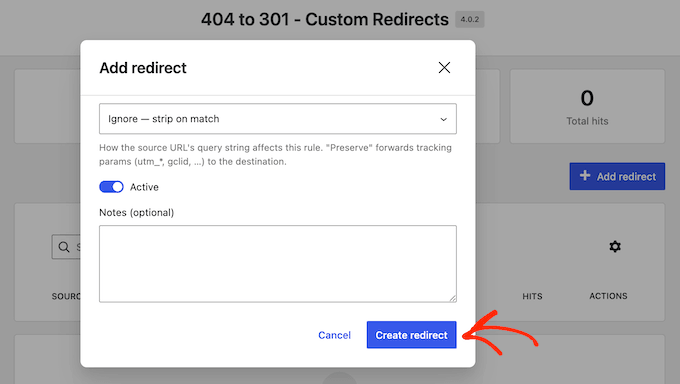Click the Cancel link

[x=334, y=335]
